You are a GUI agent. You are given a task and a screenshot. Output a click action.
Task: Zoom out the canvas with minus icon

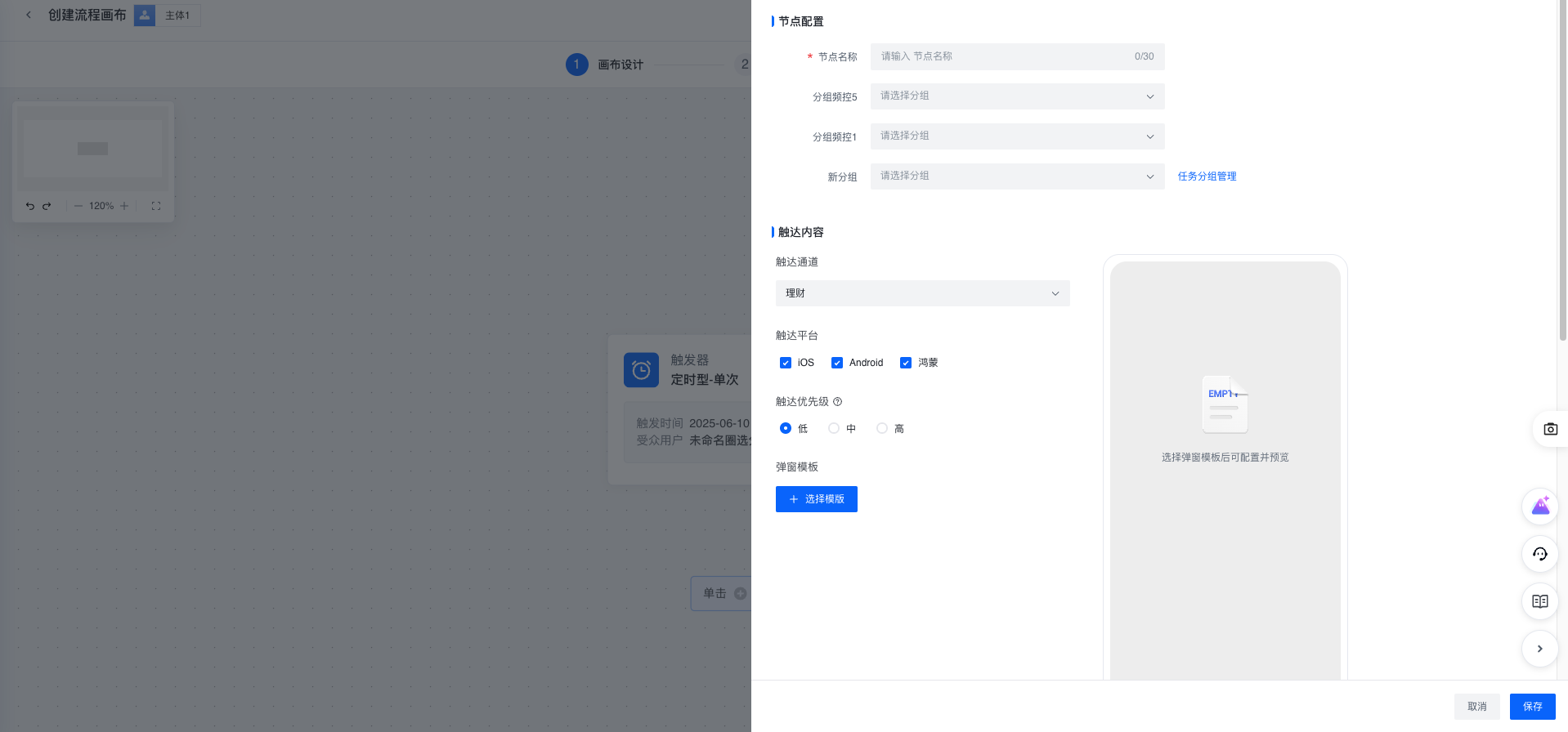coord(78,206)
